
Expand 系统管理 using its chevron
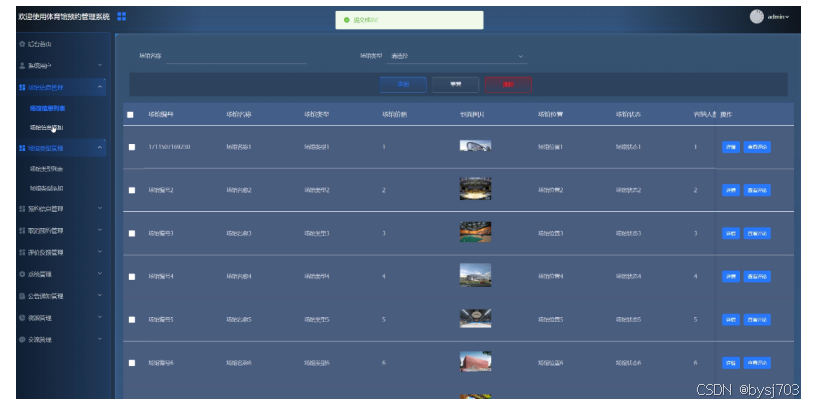click(100, 274)
